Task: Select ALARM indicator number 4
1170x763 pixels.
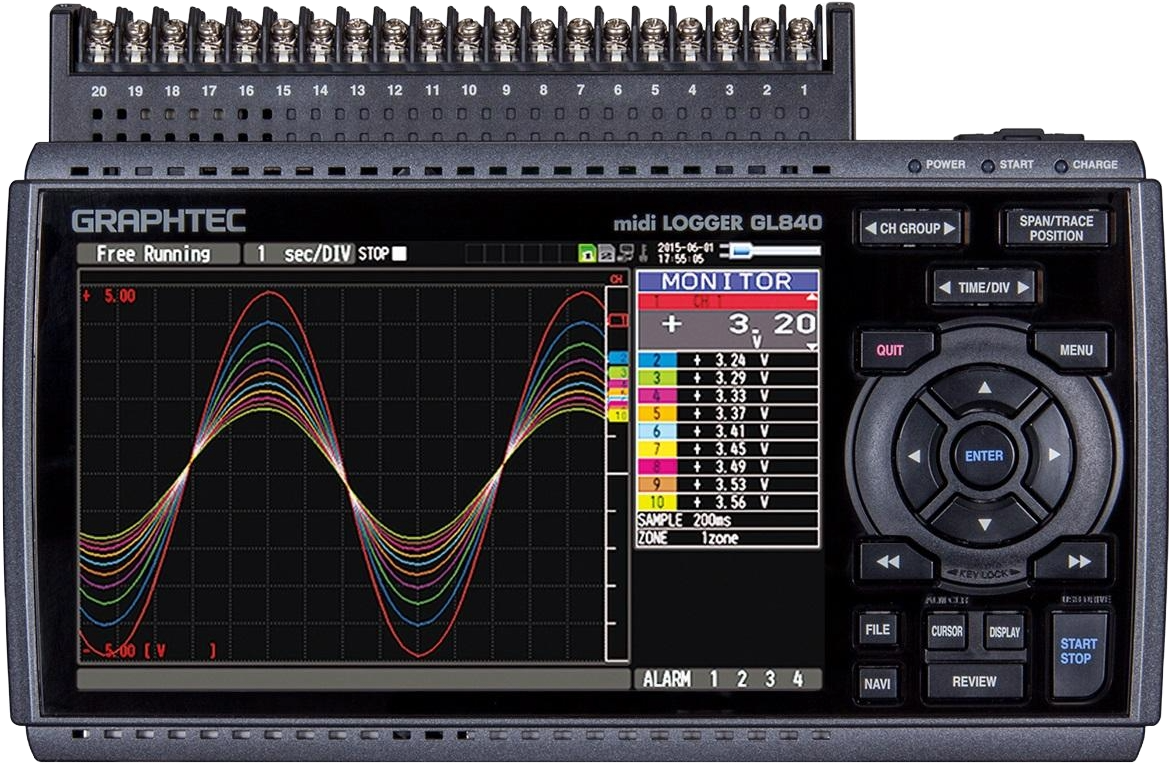Action: 798,679
